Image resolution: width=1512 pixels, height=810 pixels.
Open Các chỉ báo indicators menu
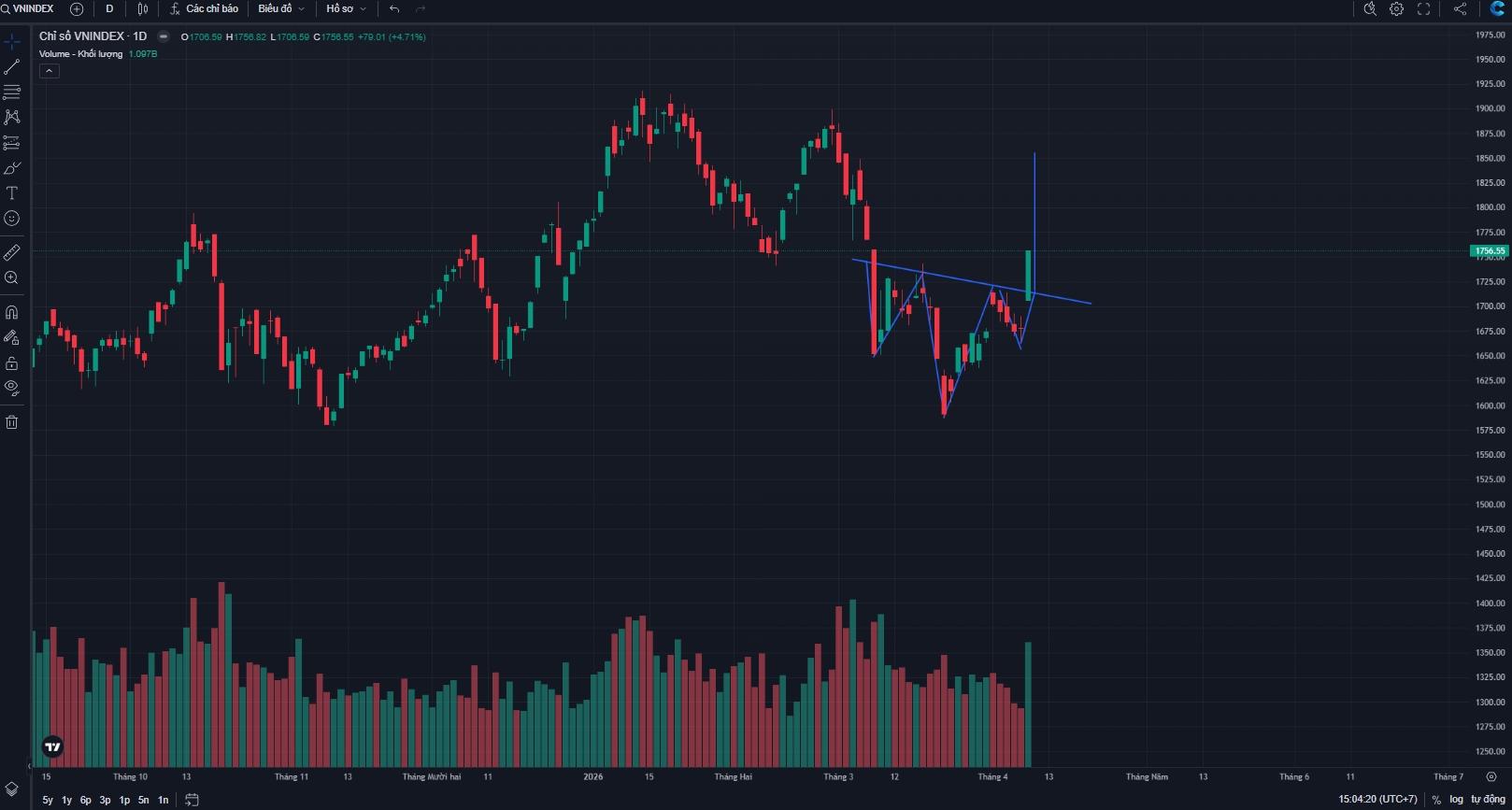[x=204, y=9]
